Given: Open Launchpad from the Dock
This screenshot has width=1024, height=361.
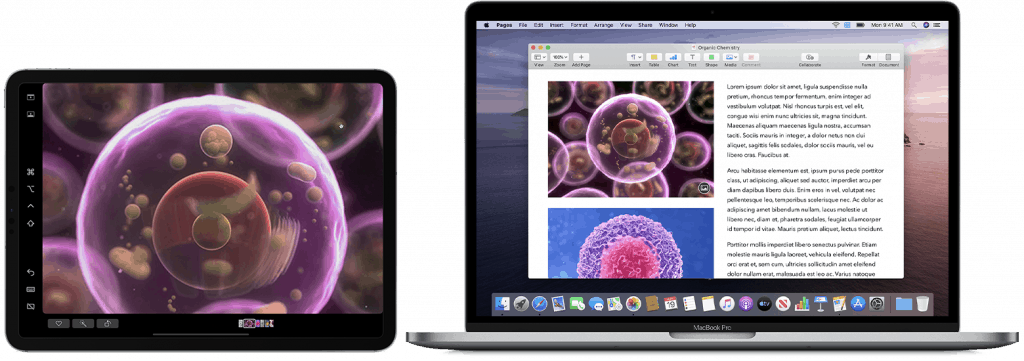Looking at the screenshot, I should click(521, 304).
